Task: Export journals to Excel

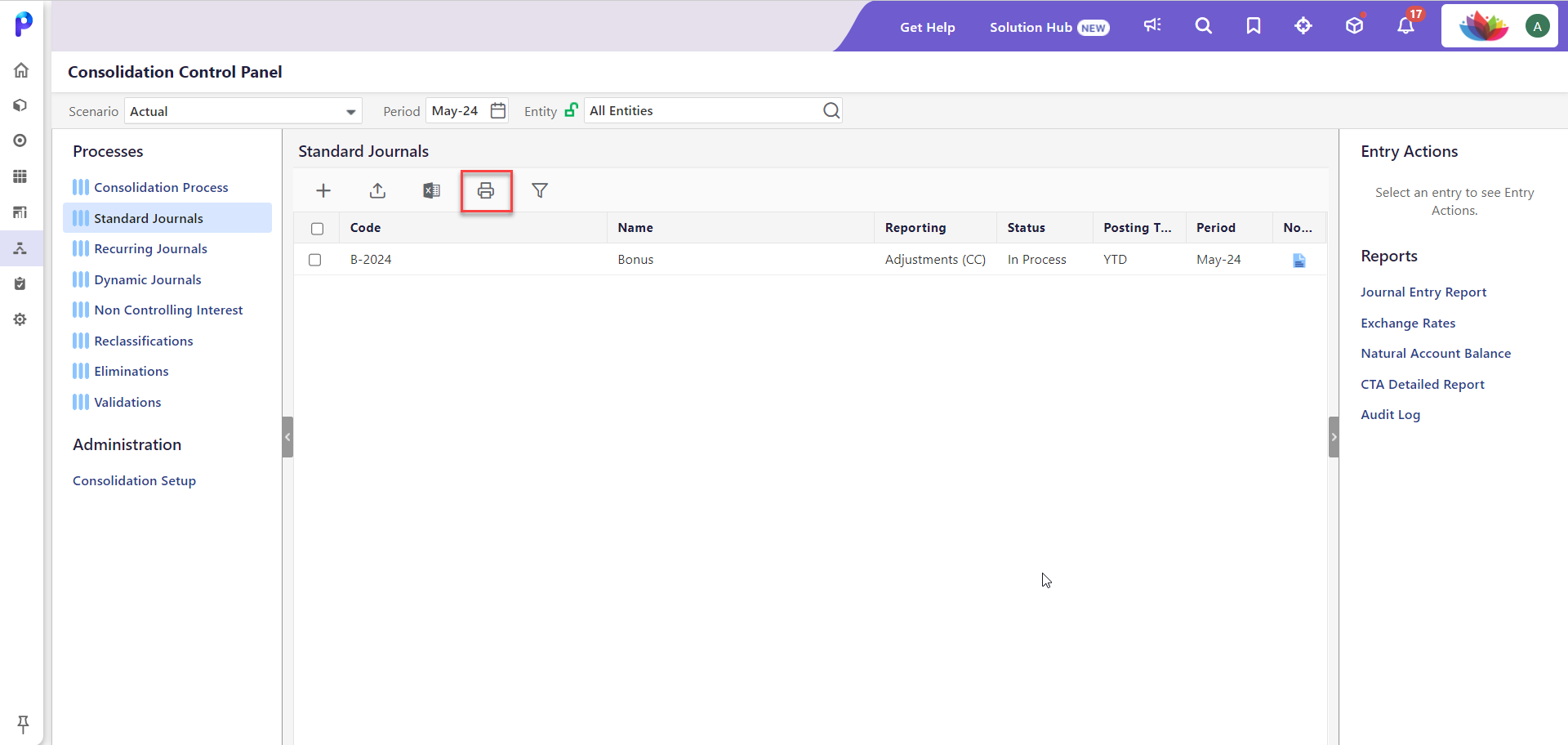Action: click(431, 190)
